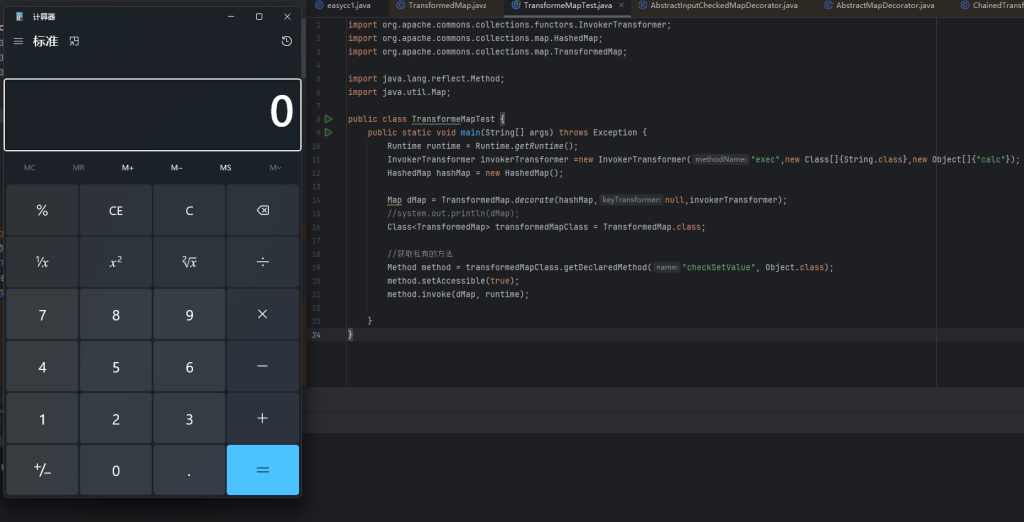
Task: Click the calculator display showing 0
Action: tap(152, 114)
